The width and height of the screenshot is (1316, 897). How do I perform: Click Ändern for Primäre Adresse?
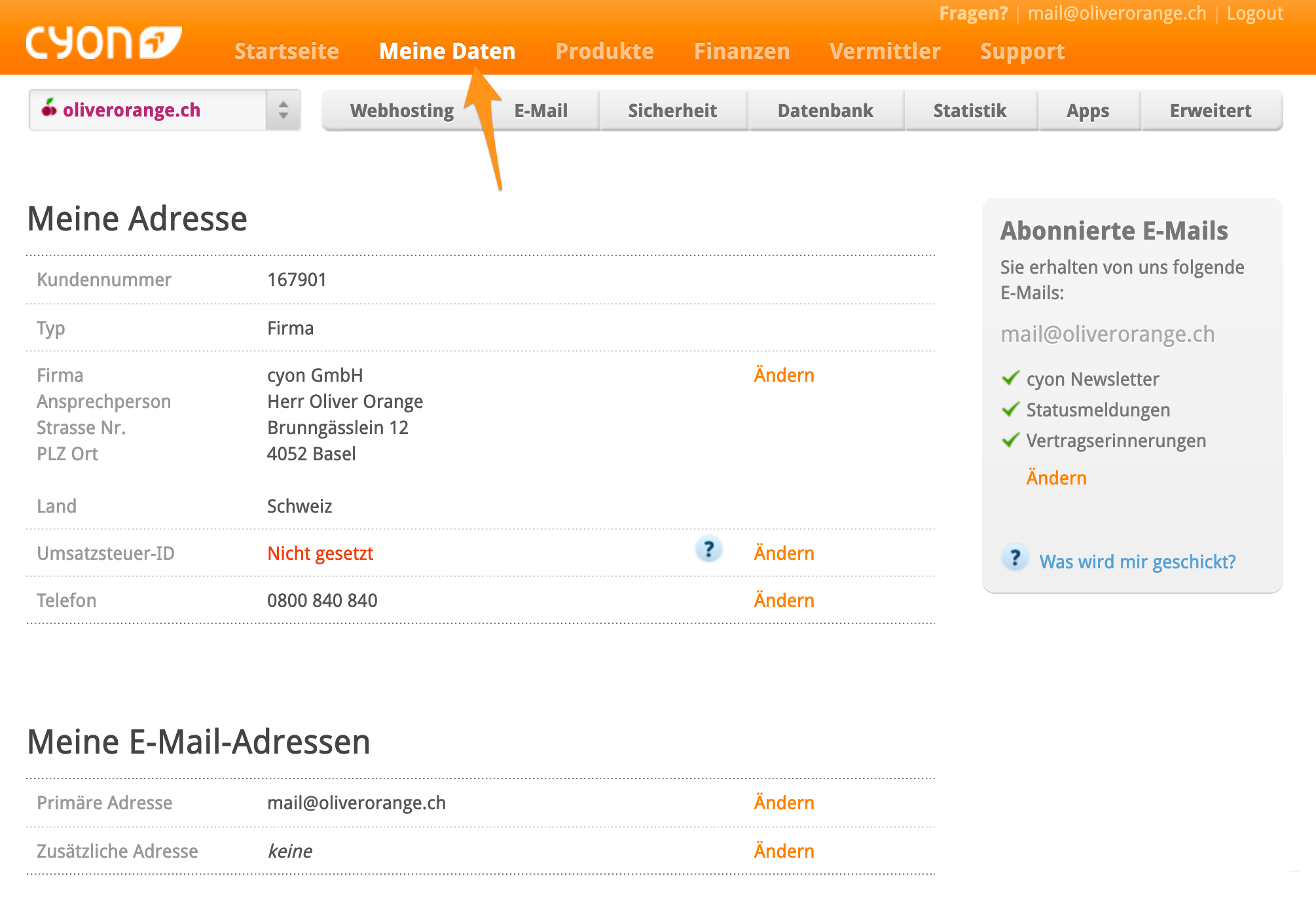(784, 802)
